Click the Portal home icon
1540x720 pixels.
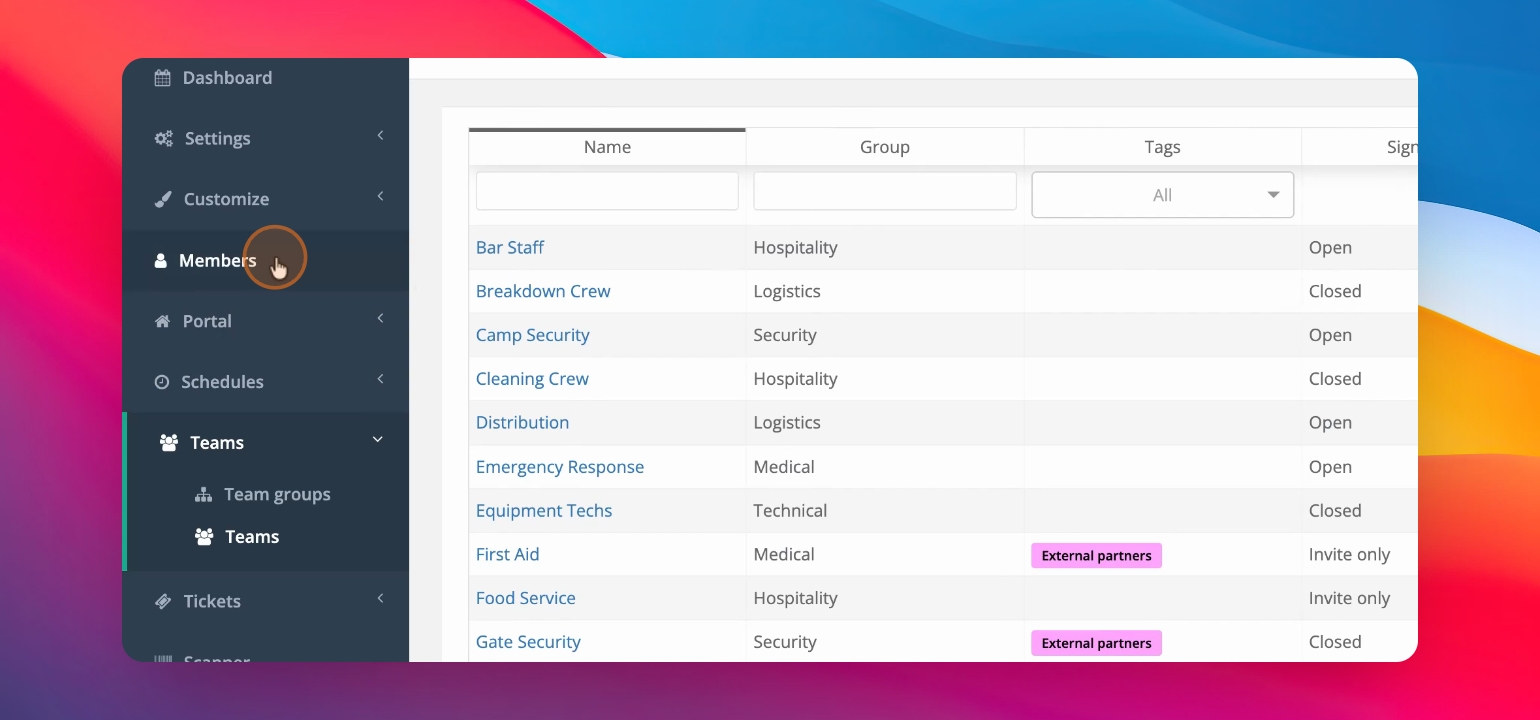(x=163, y=321)
